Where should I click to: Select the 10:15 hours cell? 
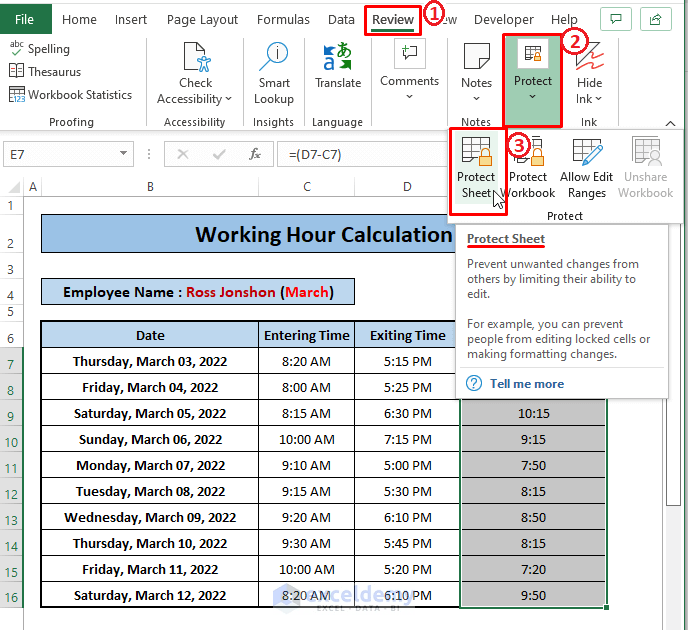pyautogui.click(x=534, y=413)
